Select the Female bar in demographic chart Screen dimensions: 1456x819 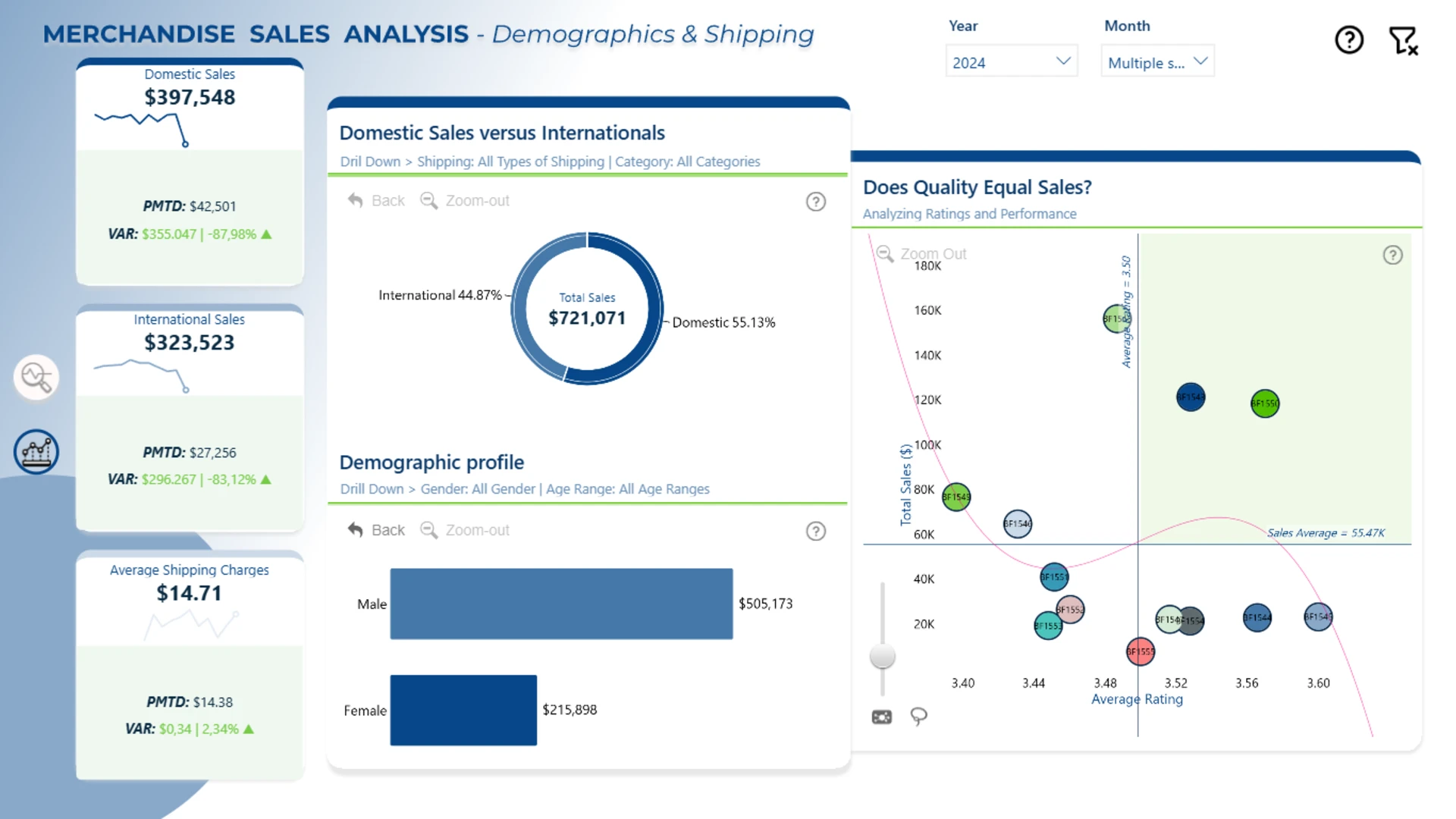pyautogui.click(x=463, y=710)
